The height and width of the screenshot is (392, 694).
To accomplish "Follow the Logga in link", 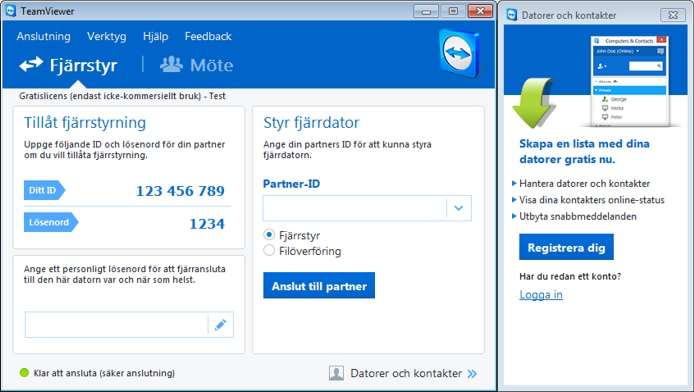I will click(x=541, y=295).
